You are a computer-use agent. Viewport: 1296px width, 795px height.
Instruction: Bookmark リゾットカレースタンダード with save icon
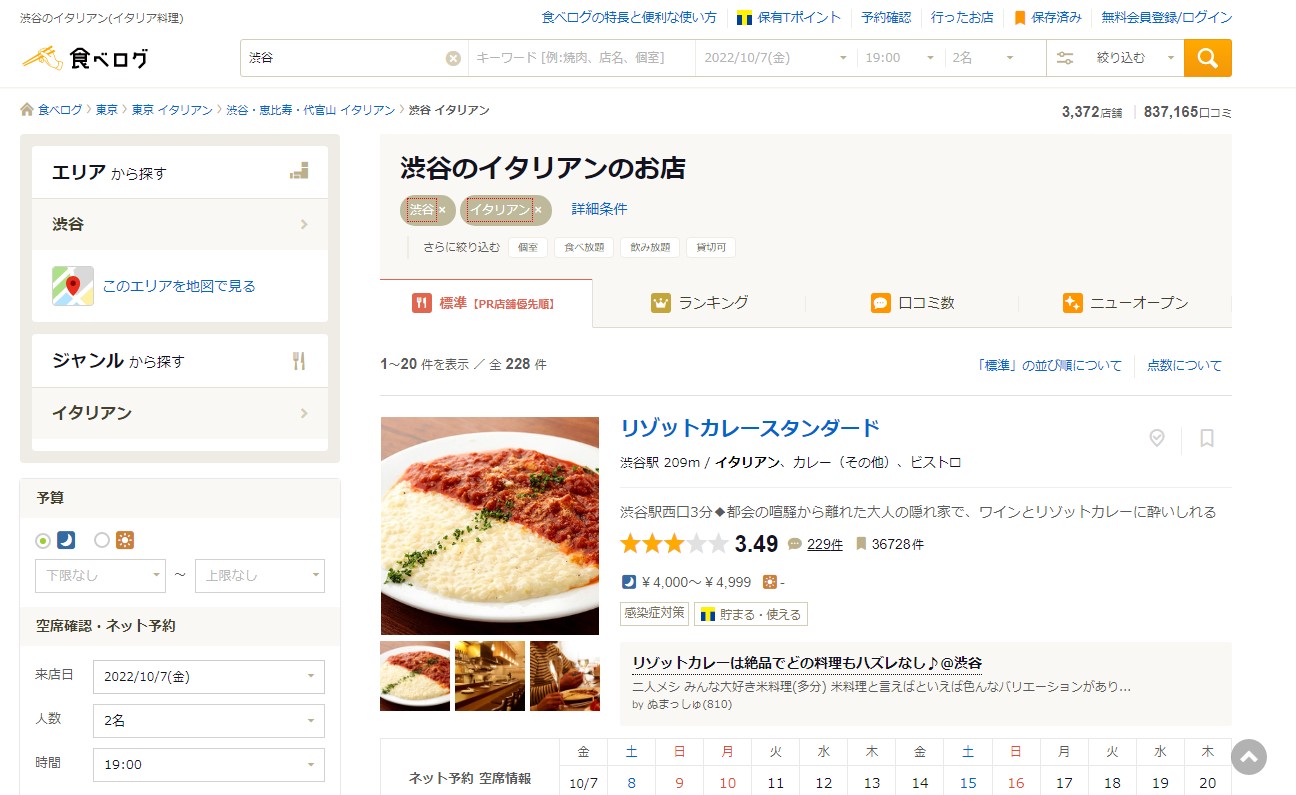[x=1207, y=438]
